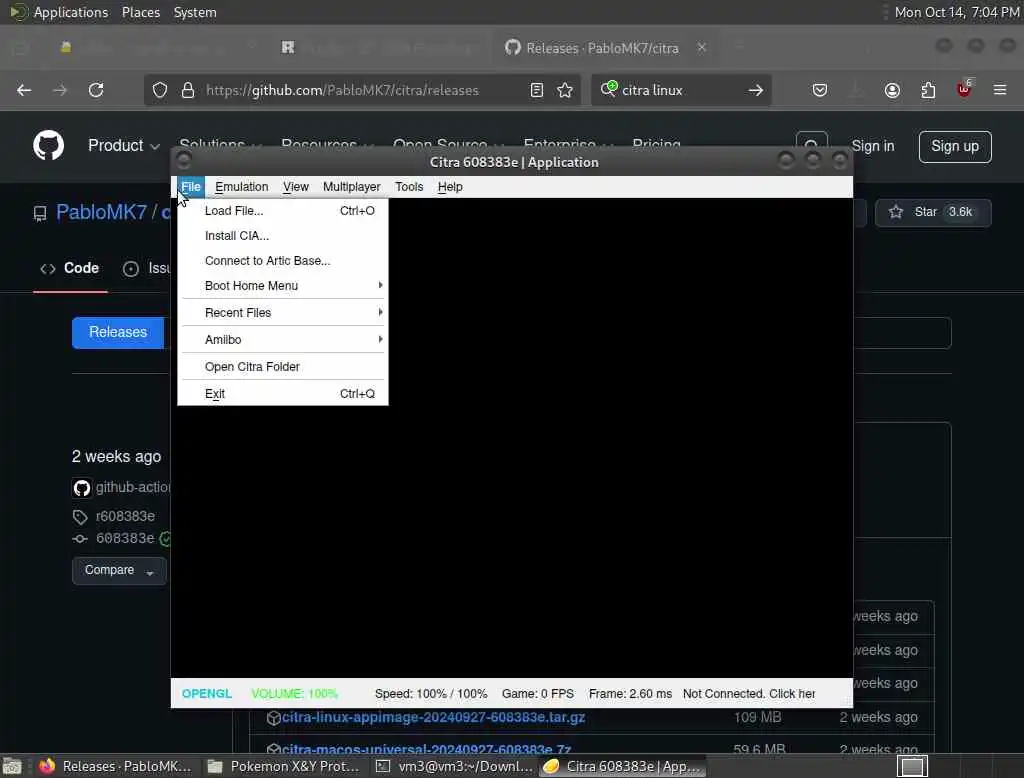The image size is (1024, 778).
Task: Click the padlock site info icon
Action: (x=188, y=90)
